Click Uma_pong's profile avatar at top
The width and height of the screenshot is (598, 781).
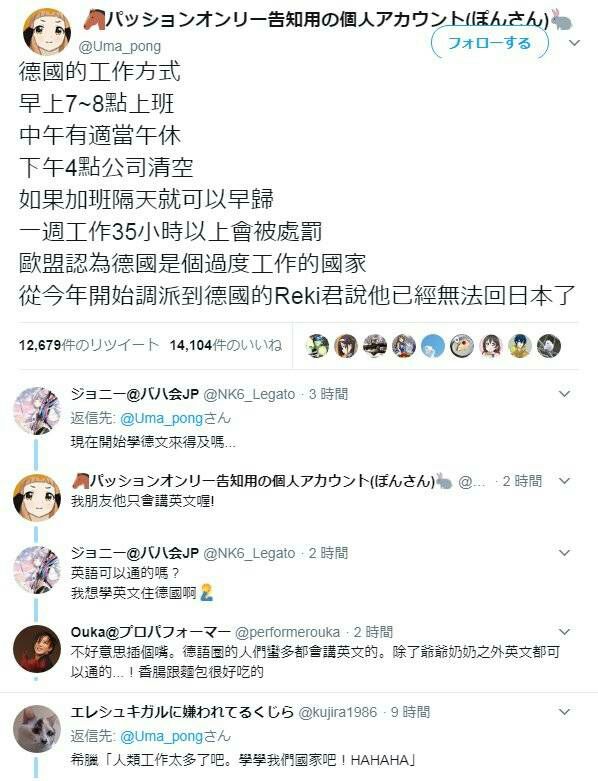[47, 31]
